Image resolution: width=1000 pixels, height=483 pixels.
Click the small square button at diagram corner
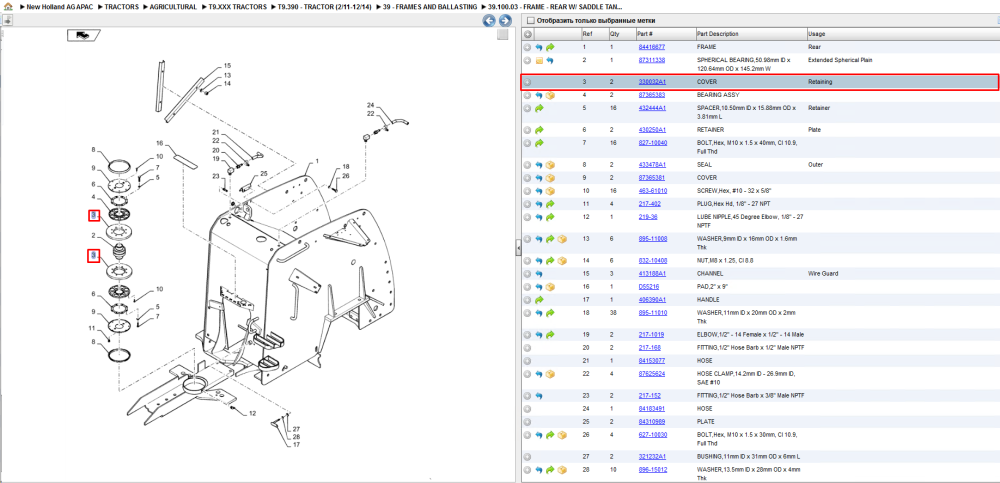(x=503, y=34)
